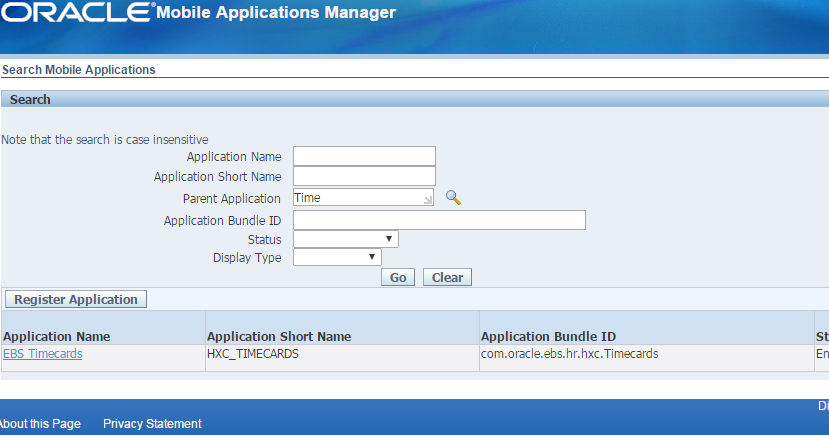Click the Application Short Name field label
Image resolution: width=829 pixels, height=439 pixels.
click(x=217, y=177)
